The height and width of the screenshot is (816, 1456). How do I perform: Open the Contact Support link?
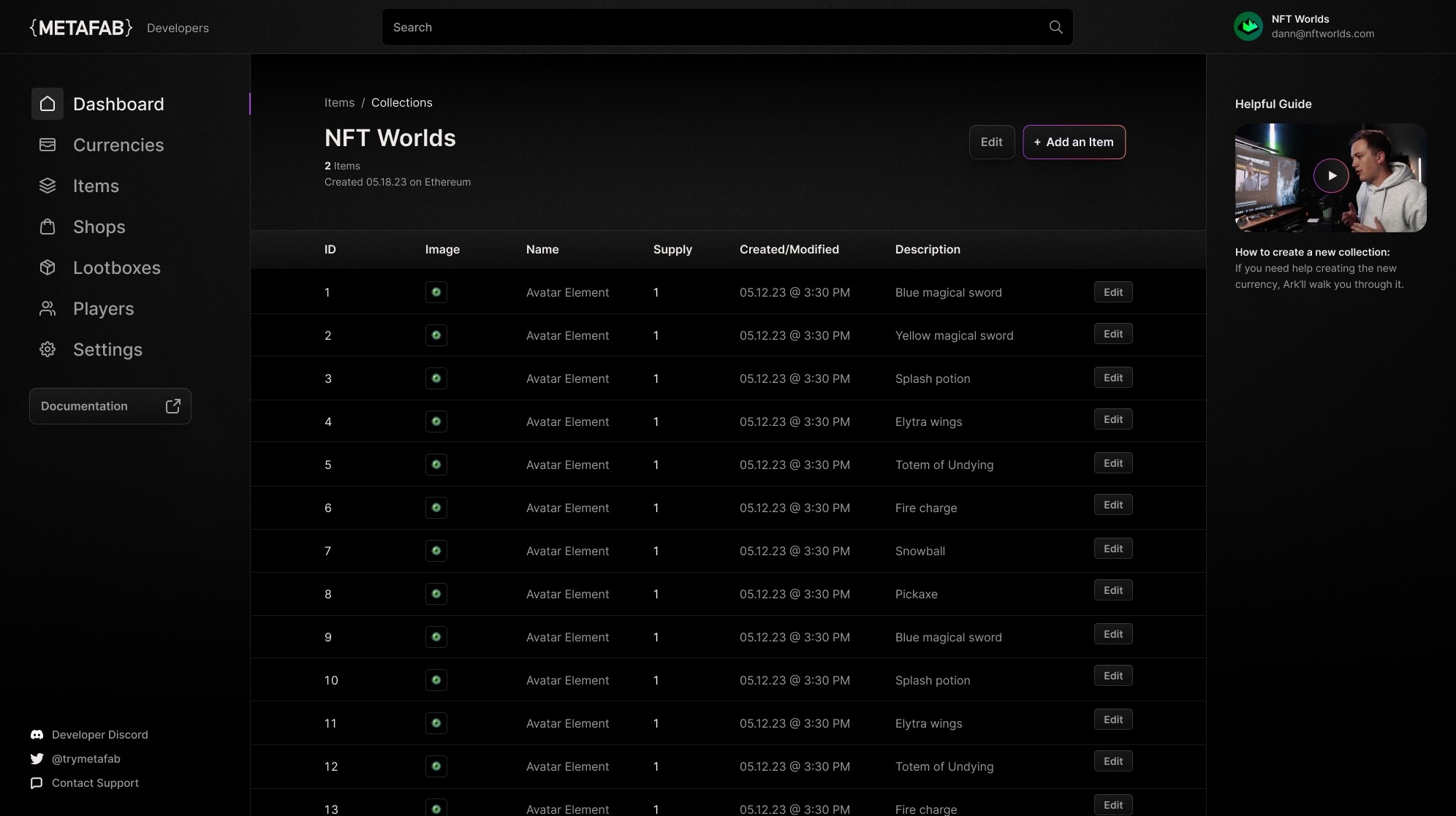click(94, 782)
